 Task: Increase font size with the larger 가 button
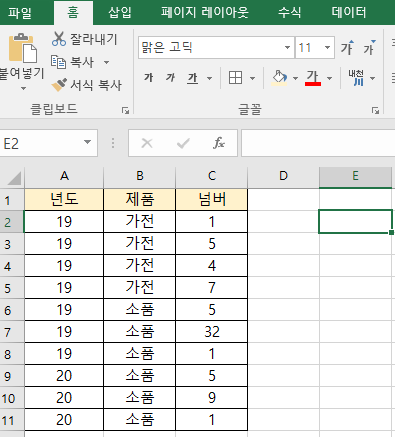tap(347, 48)
